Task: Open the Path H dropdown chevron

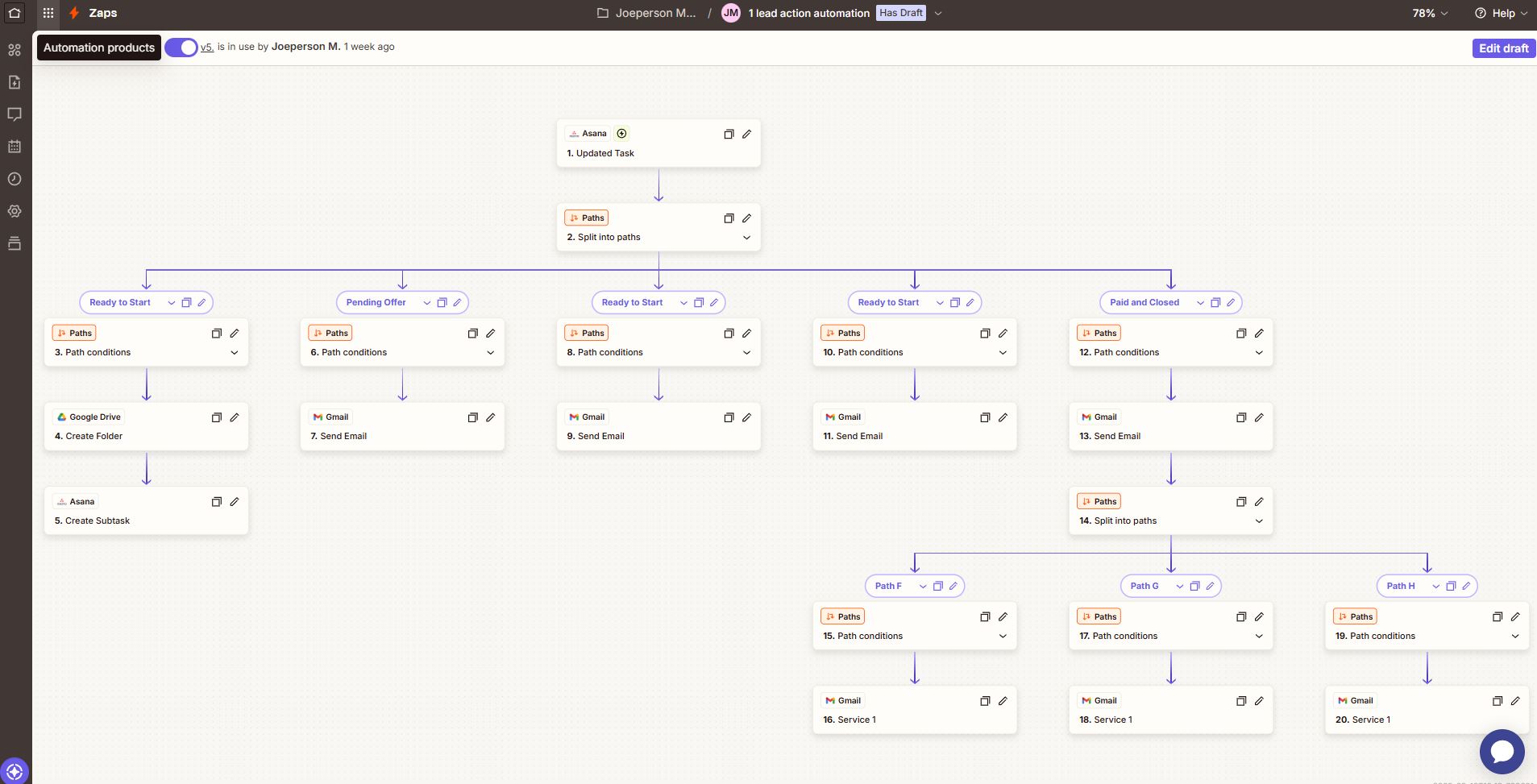Action: pos(1435,587)
